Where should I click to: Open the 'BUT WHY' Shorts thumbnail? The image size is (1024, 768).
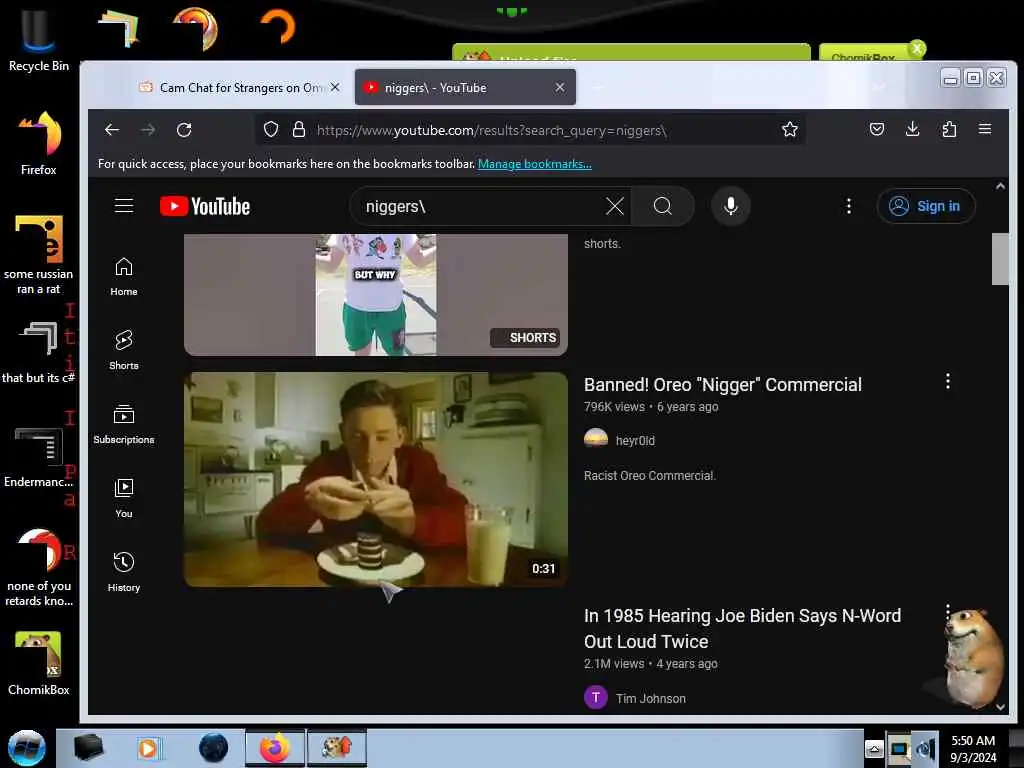376,295
